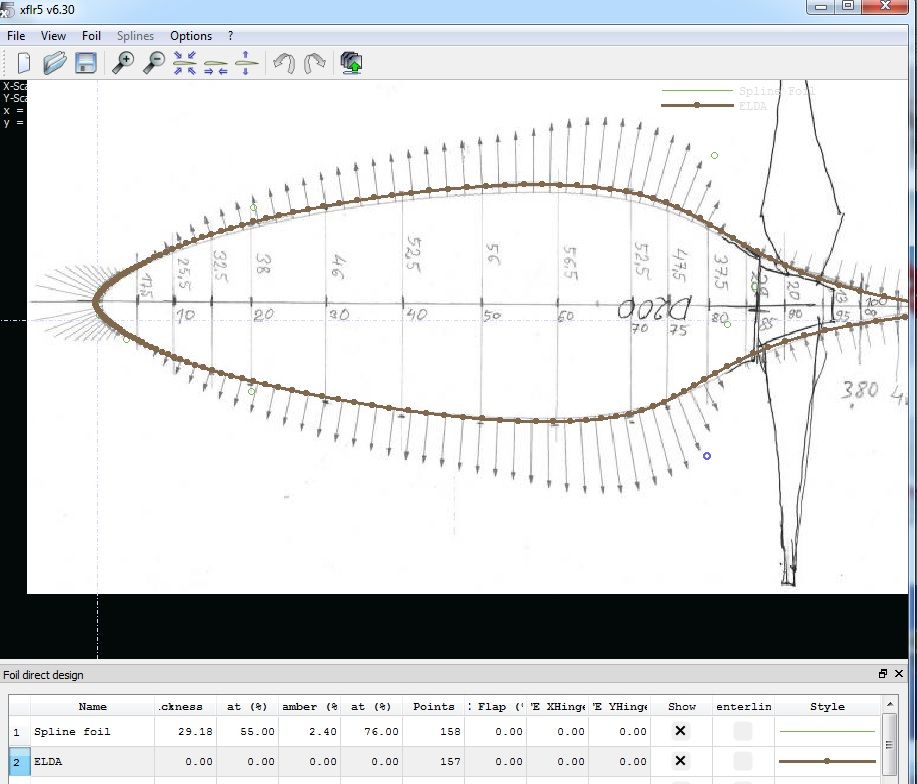Save the project using the floppy disk icon

coord(86,63)
